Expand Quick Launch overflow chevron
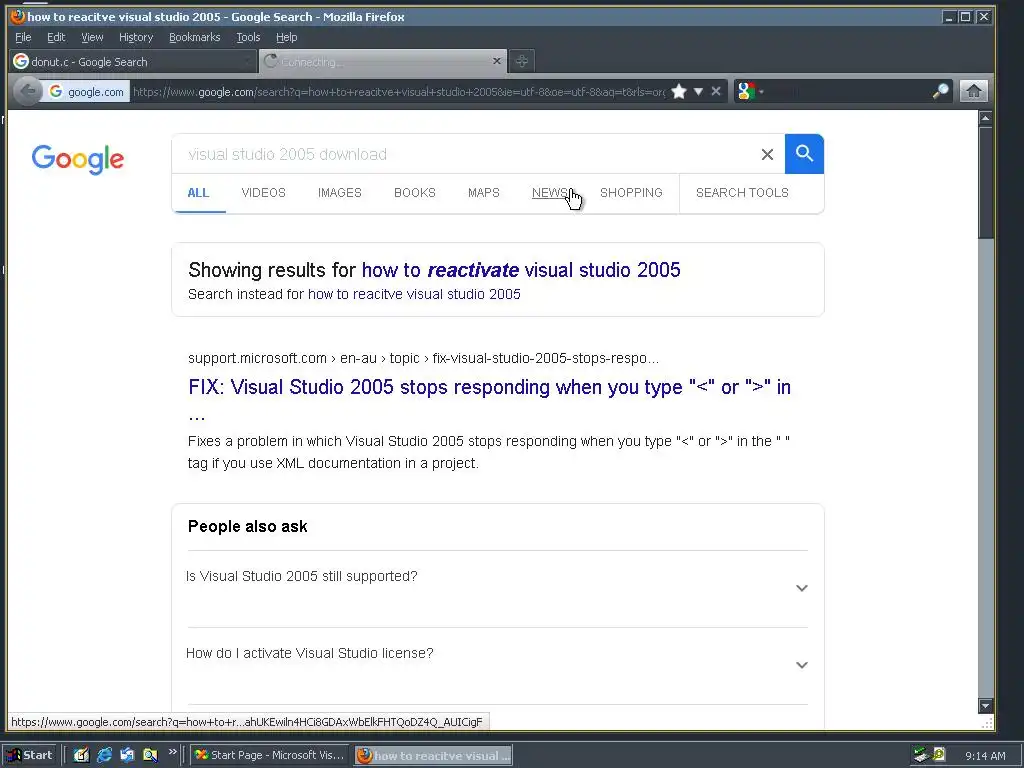The width and height of the screenshot is (1024, 768). (172, 752)
